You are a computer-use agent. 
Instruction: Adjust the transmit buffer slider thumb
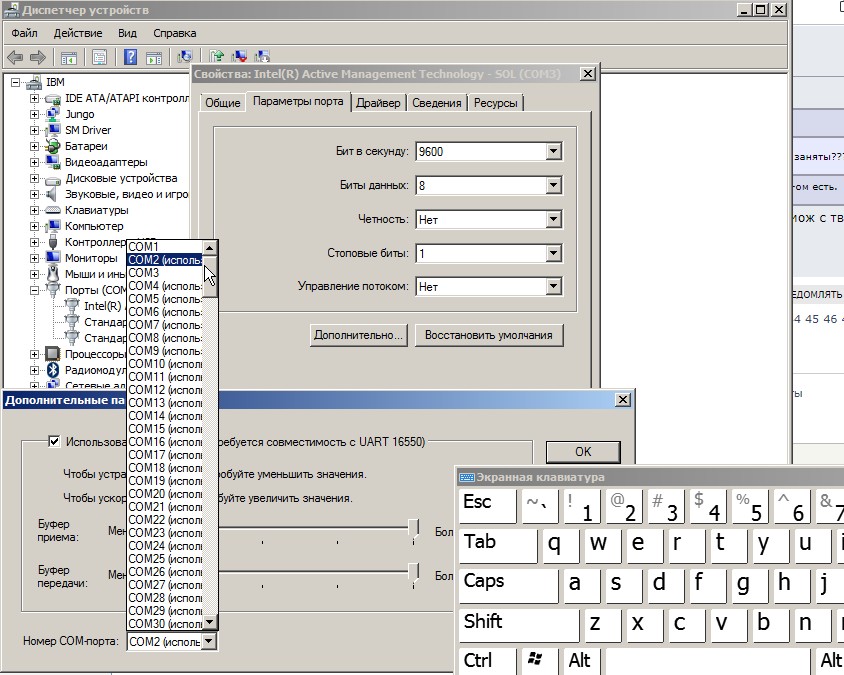coord(413,572)
